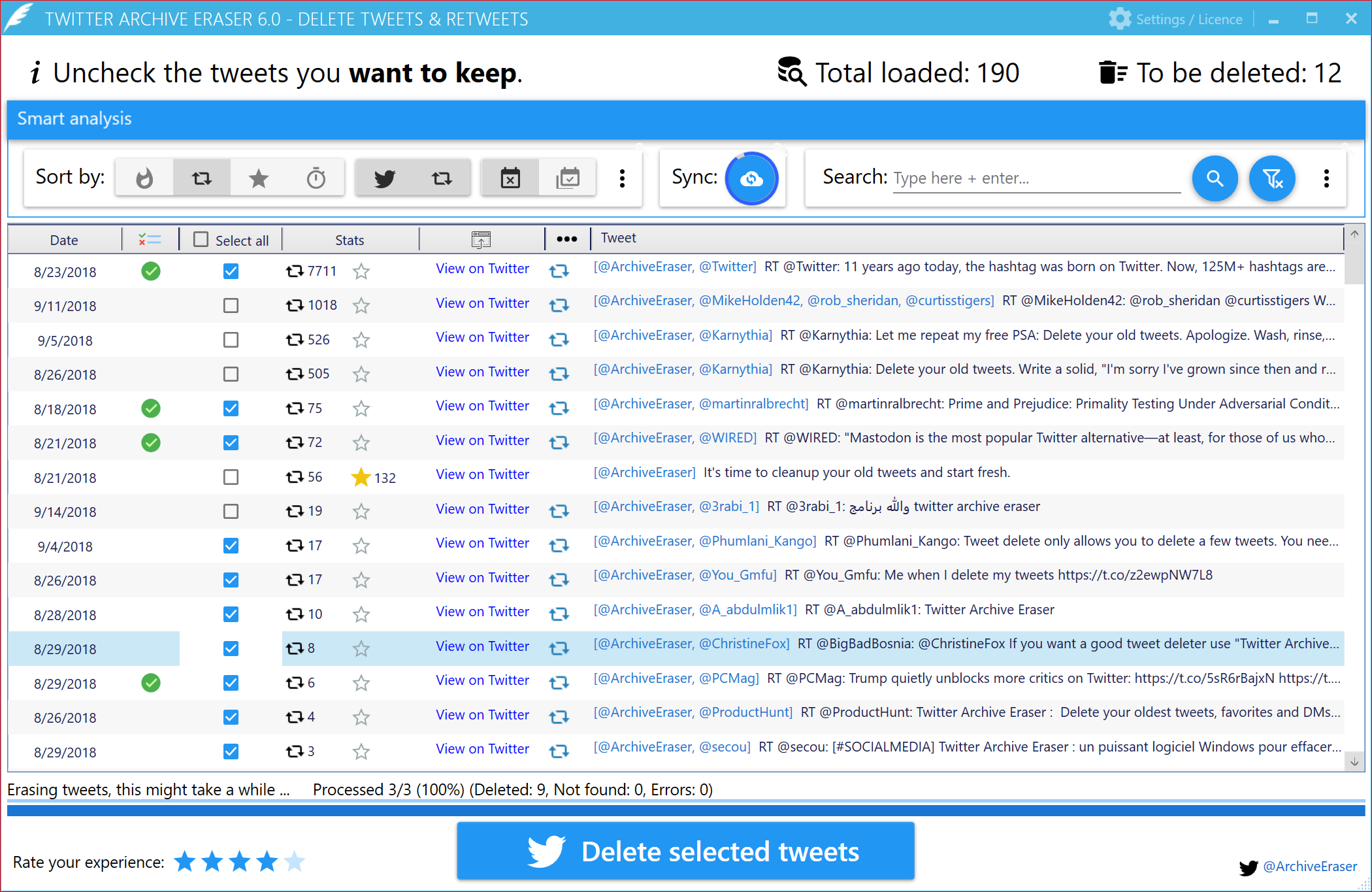
Task: Rate experience with the third star
Action: [240, 861]
